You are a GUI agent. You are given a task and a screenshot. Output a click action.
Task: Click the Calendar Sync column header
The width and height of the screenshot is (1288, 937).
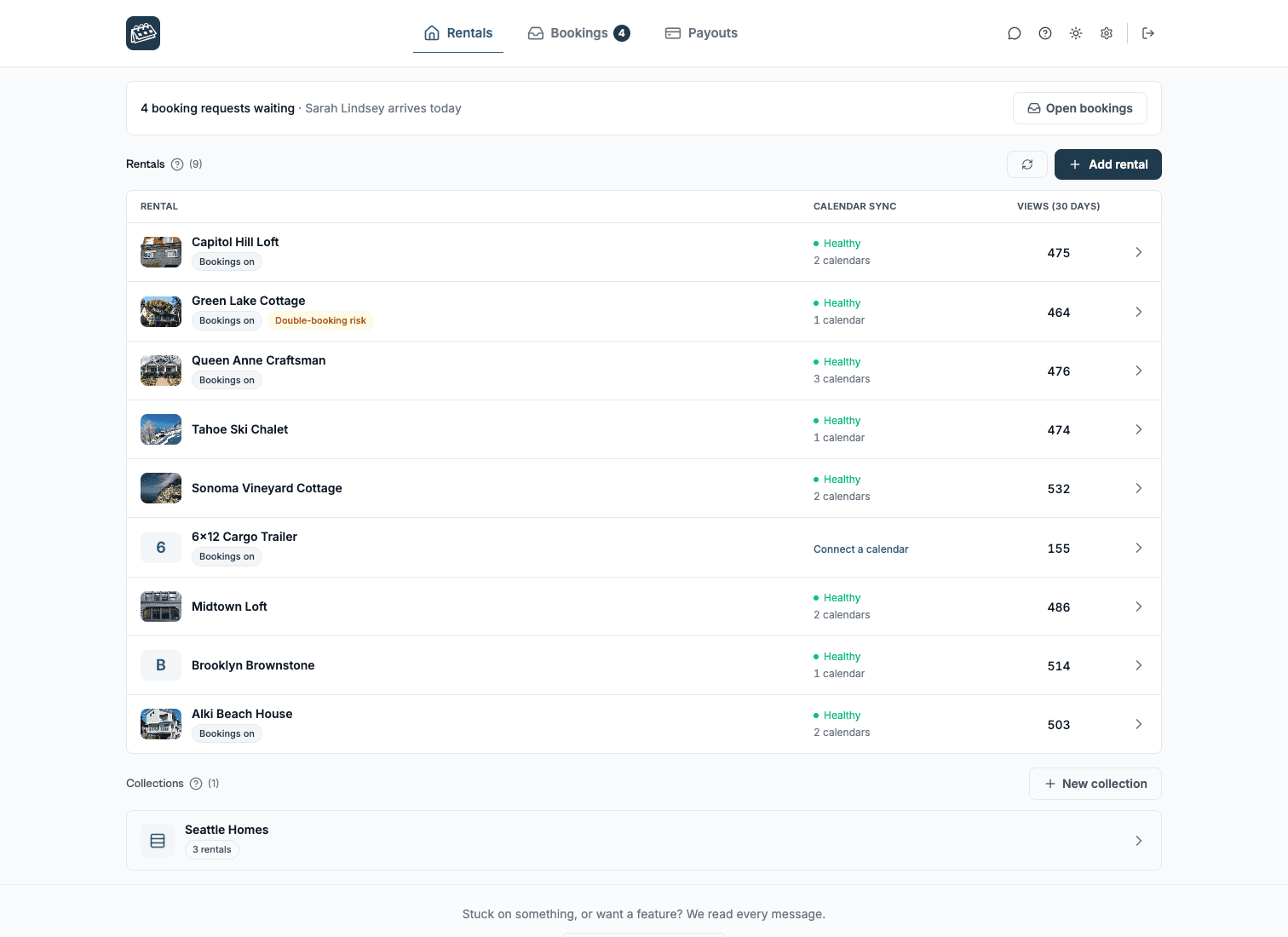point(854,206)
